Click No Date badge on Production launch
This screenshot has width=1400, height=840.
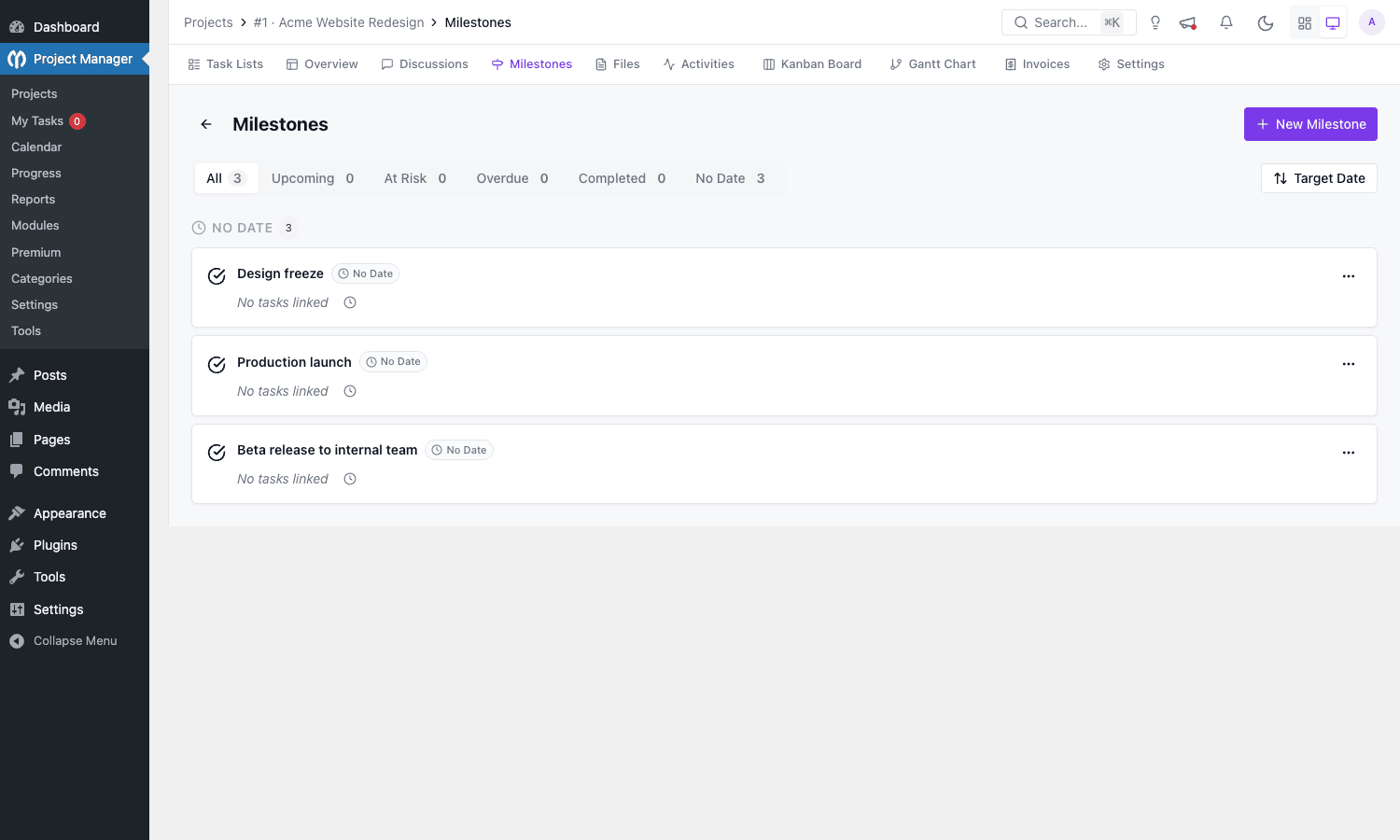tap(393, 362)
